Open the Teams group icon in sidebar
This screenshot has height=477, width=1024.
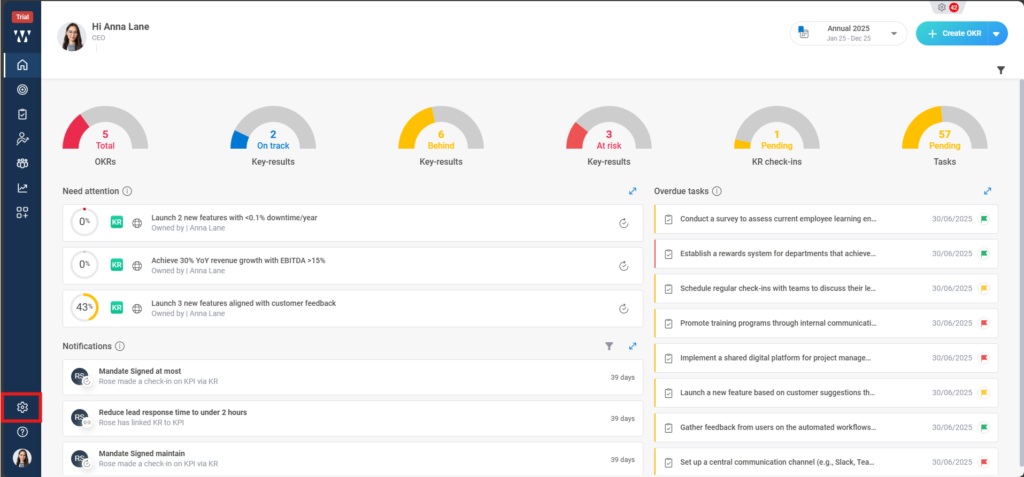click(22, 163)
